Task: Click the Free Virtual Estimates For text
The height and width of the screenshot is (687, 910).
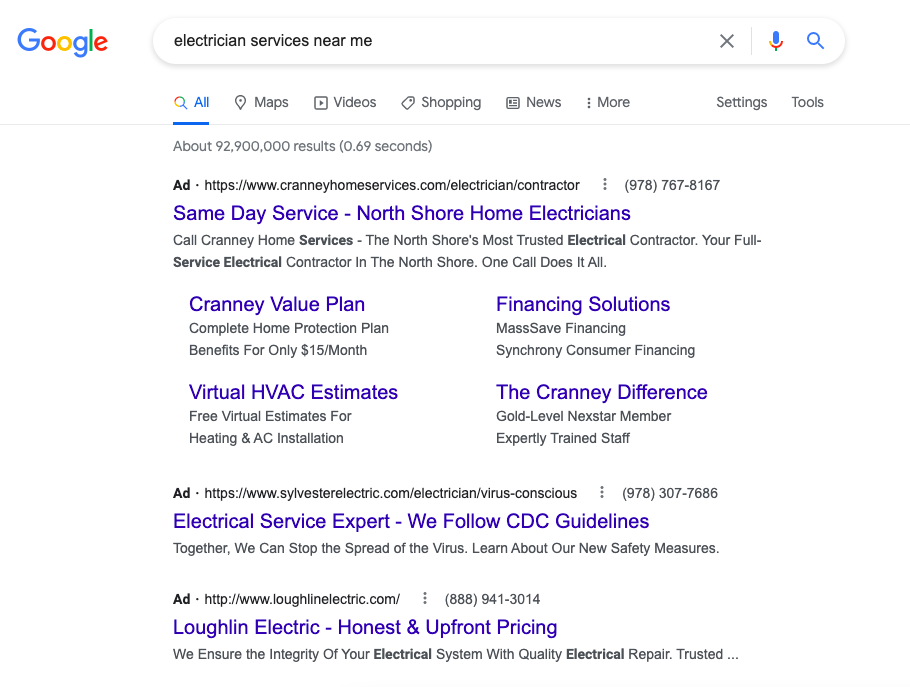Action: [270, 416]
